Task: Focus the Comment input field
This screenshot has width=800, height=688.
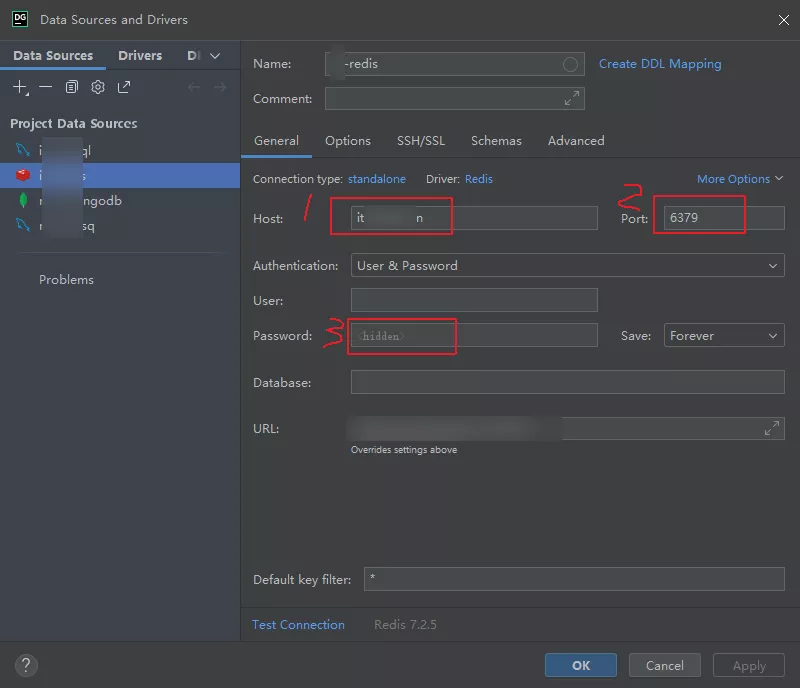Action: click(x=455, y=98)
